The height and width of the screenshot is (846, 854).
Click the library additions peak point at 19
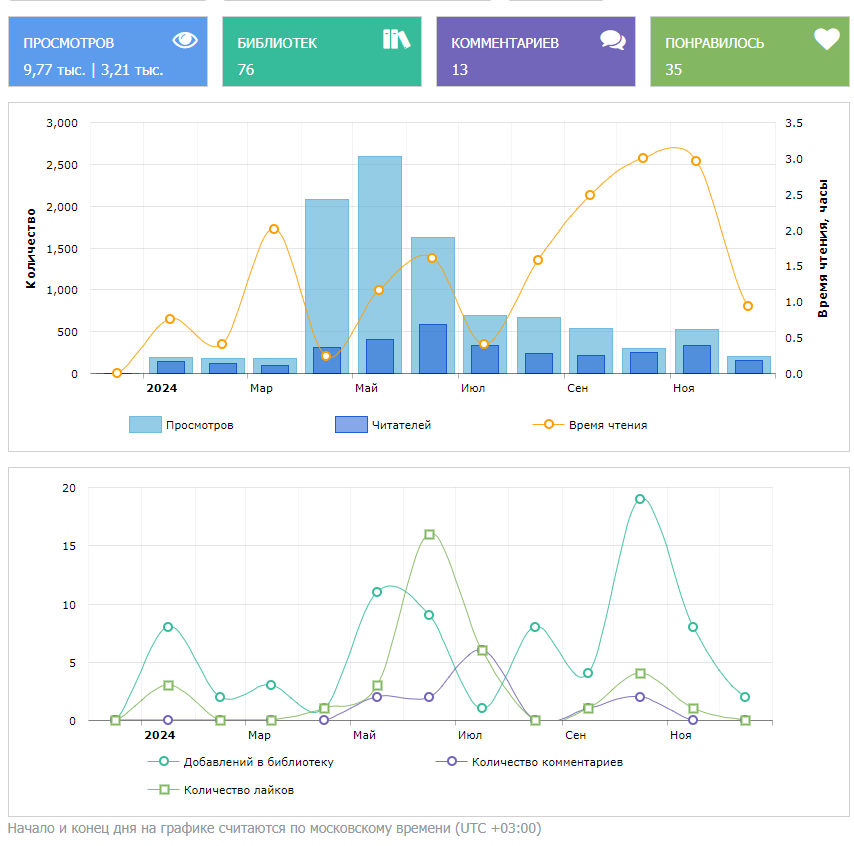tap(640, 499)
